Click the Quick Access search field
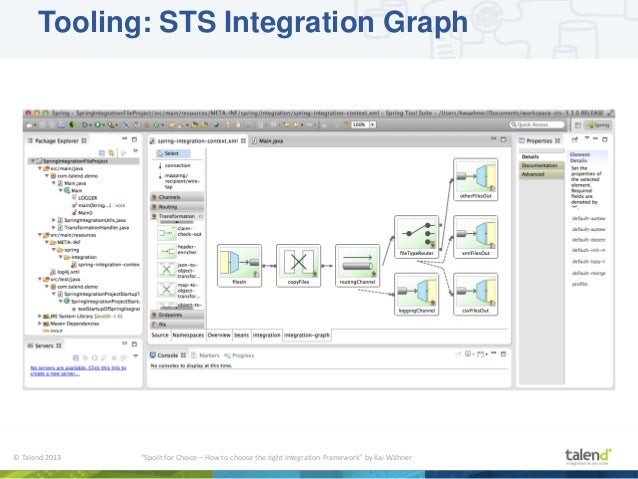 pyautogui.click(x=537, y=125)
